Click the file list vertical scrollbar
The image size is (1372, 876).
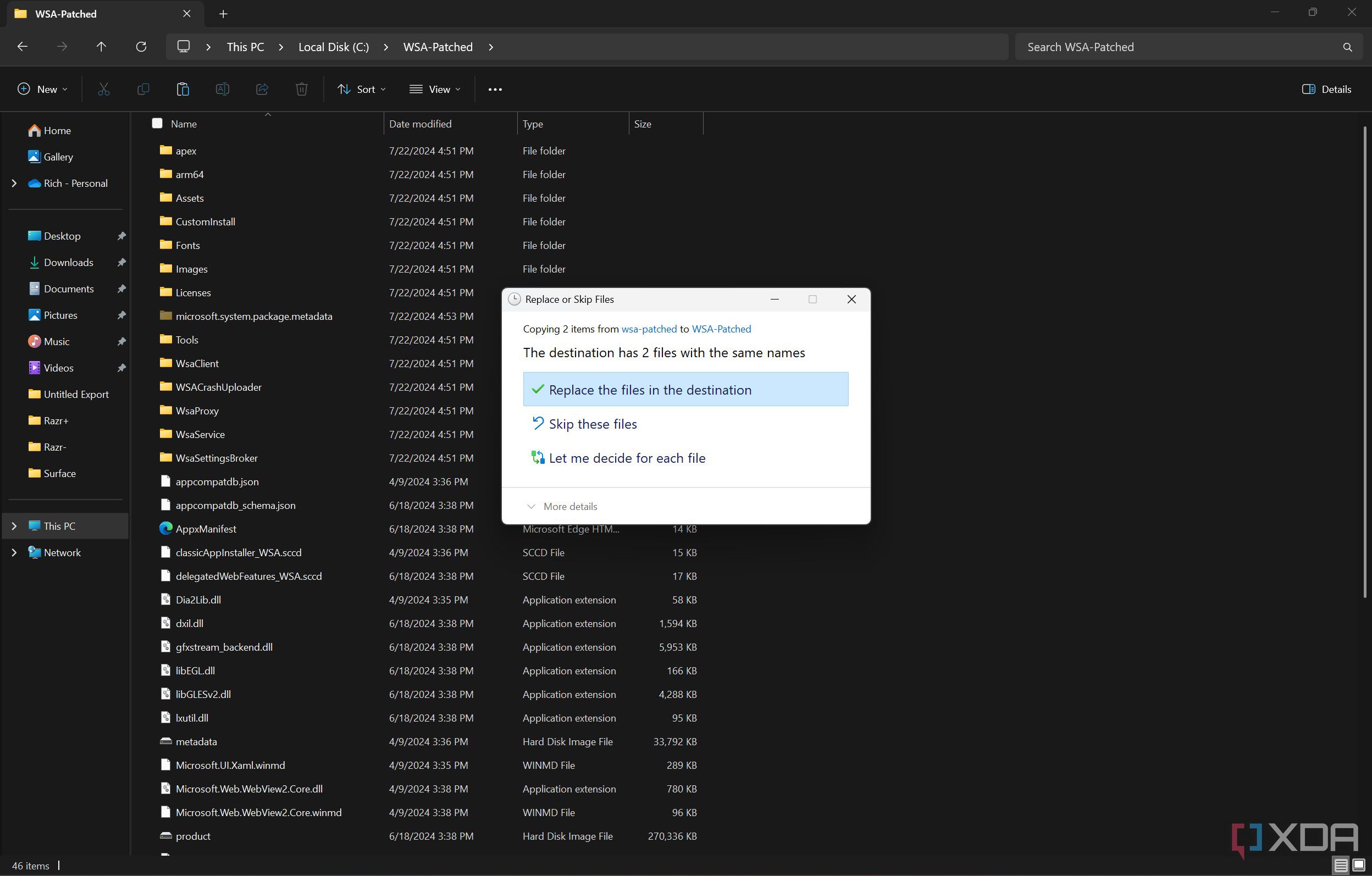point(1365,362)
